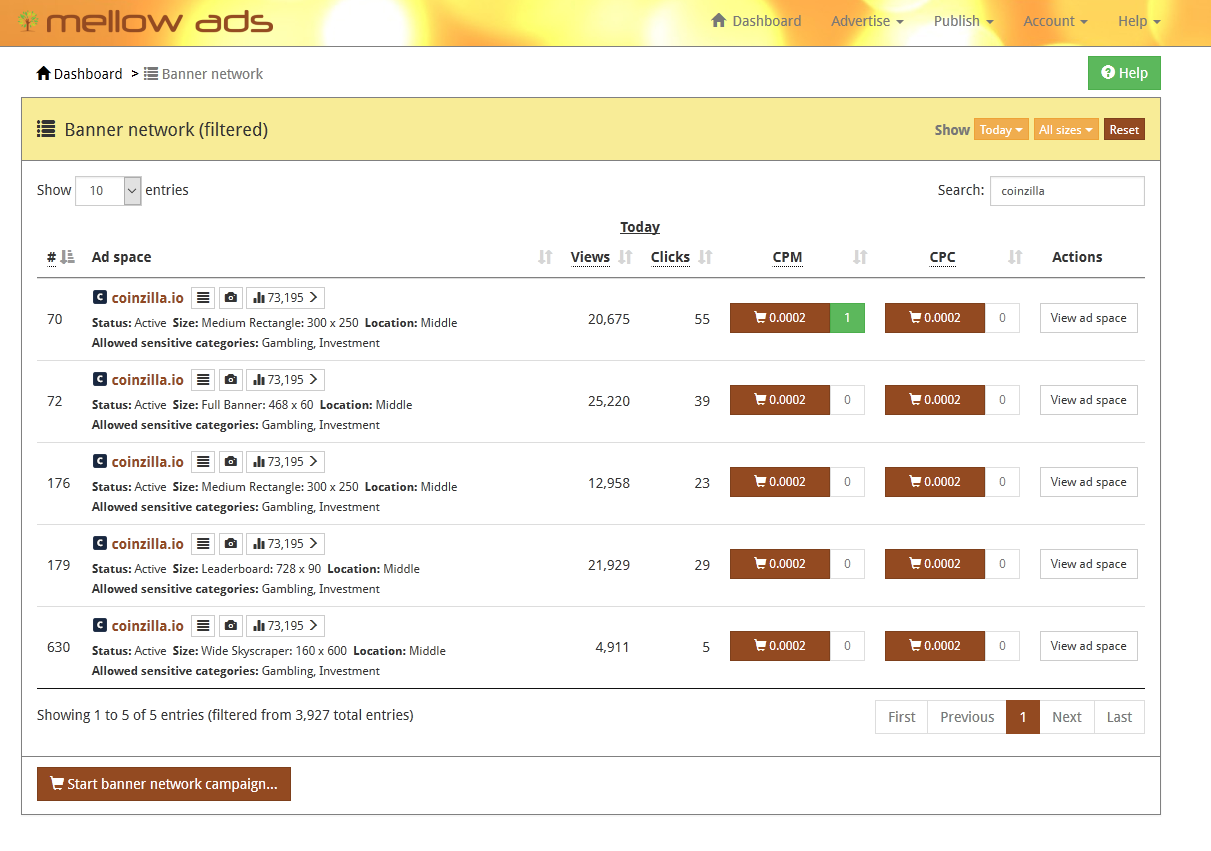1211x851 pixels.
Task: Sort by the Views column
Action: [x=601, y=257]
